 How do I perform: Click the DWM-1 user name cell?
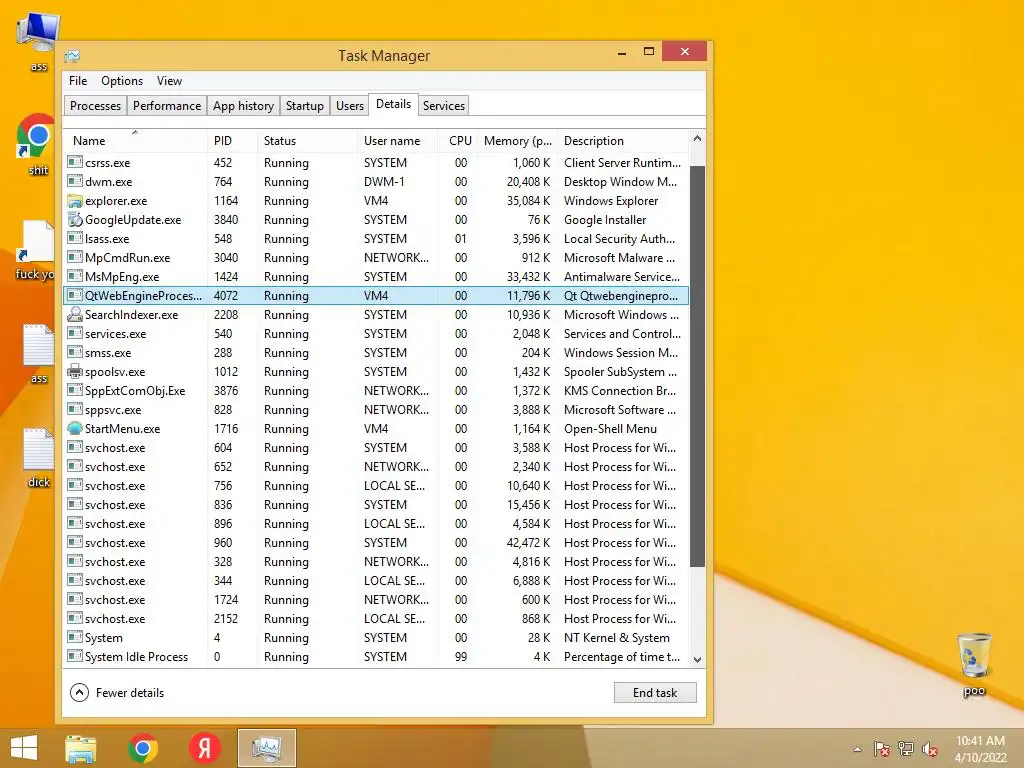point(384,182)
